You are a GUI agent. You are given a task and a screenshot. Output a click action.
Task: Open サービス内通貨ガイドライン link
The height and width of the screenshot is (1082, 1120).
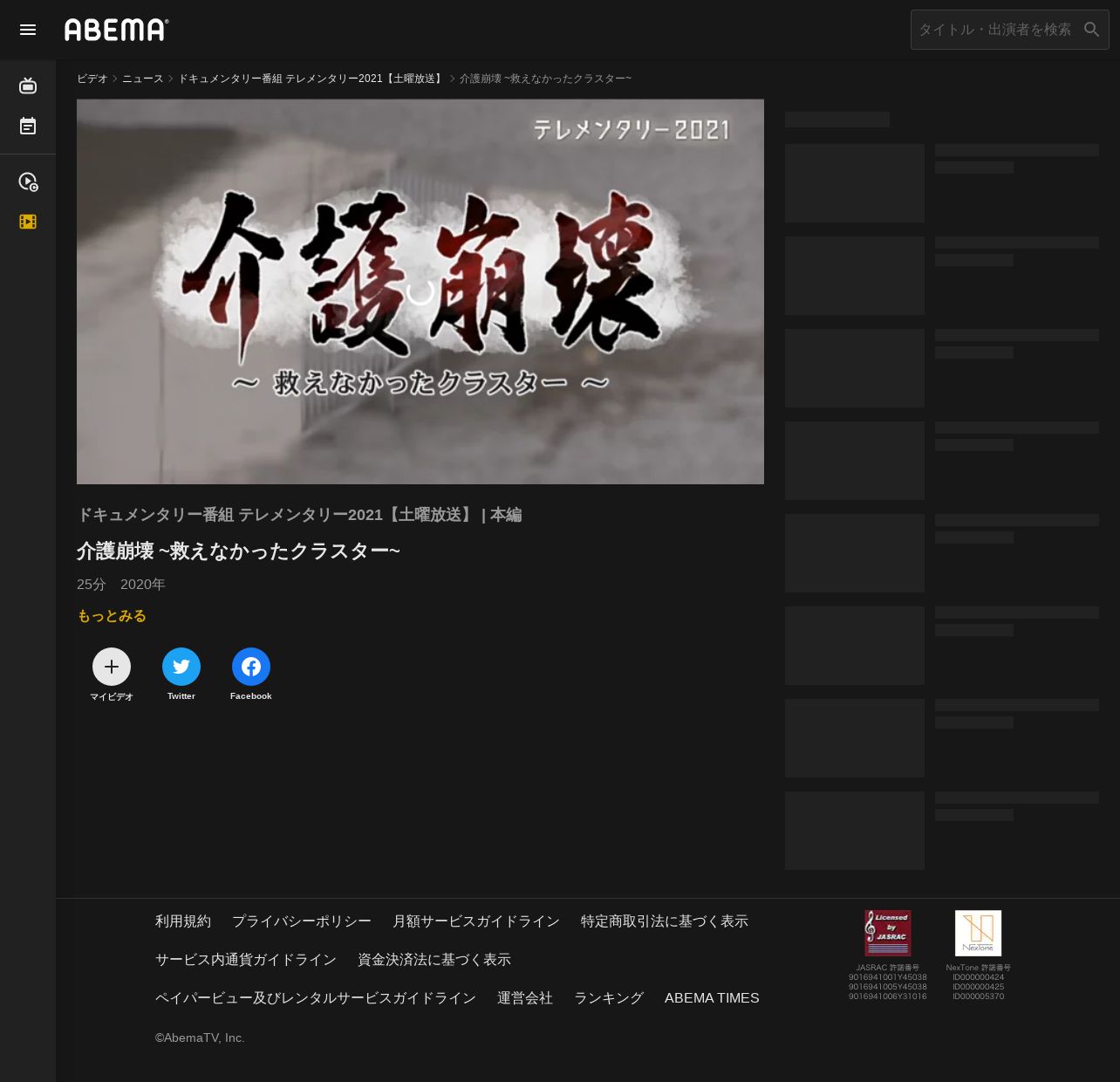[x=246, y=960]
